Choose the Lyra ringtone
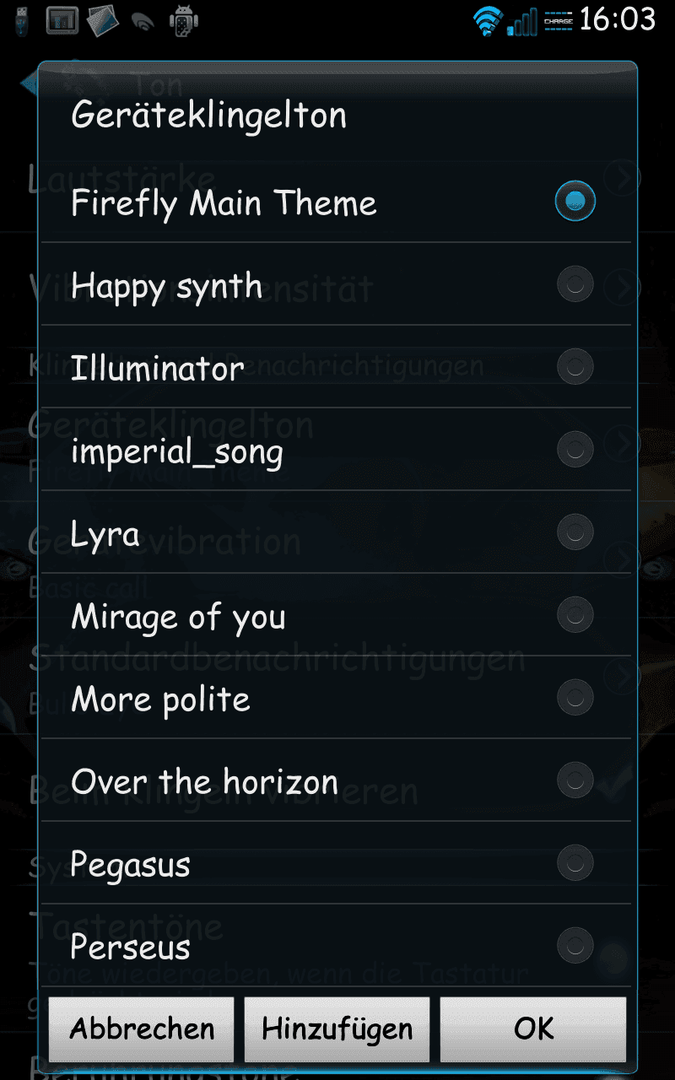 pos(336,532)
